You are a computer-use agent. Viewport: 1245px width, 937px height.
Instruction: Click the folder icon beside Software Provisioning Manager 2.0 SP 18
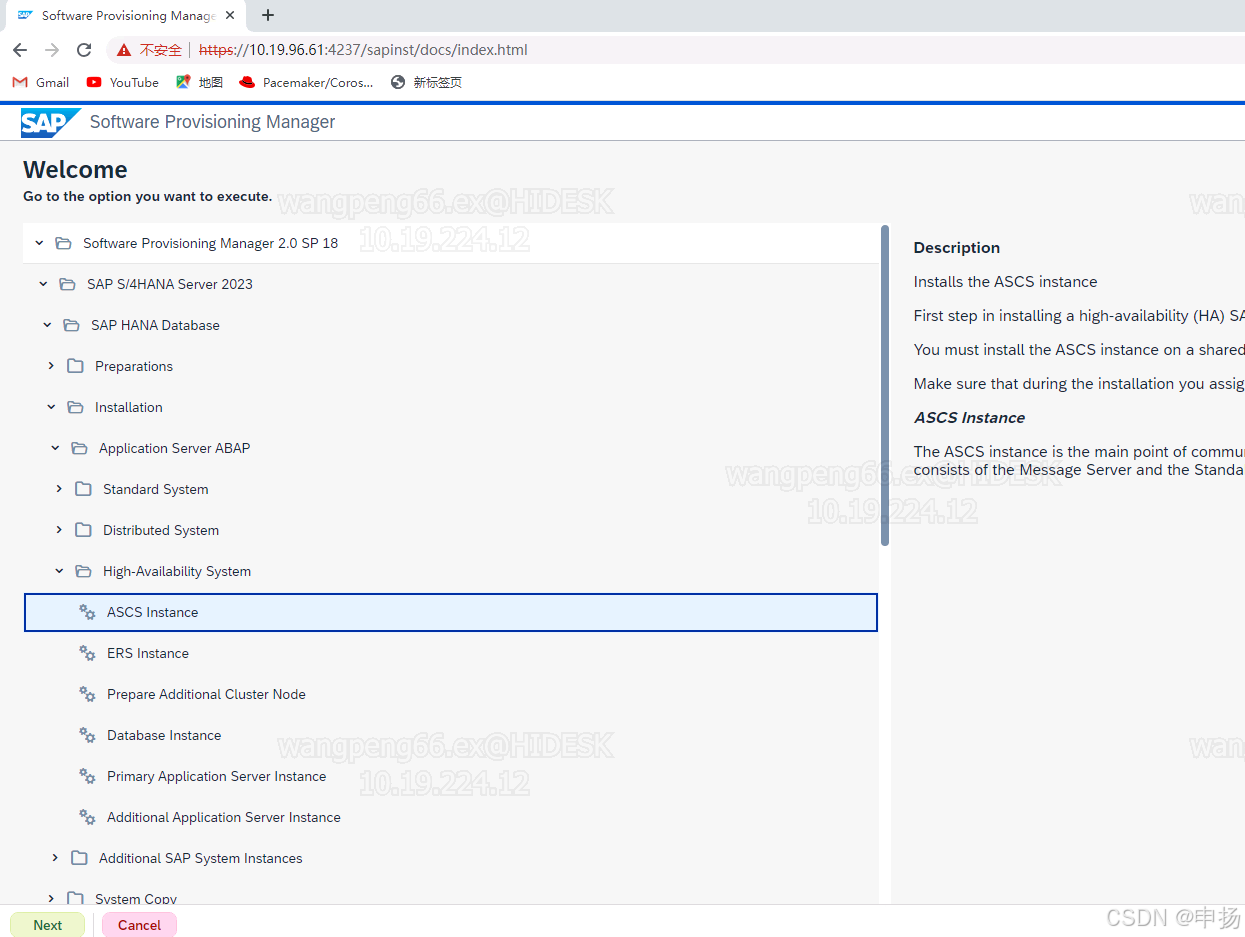coord(63,243)
